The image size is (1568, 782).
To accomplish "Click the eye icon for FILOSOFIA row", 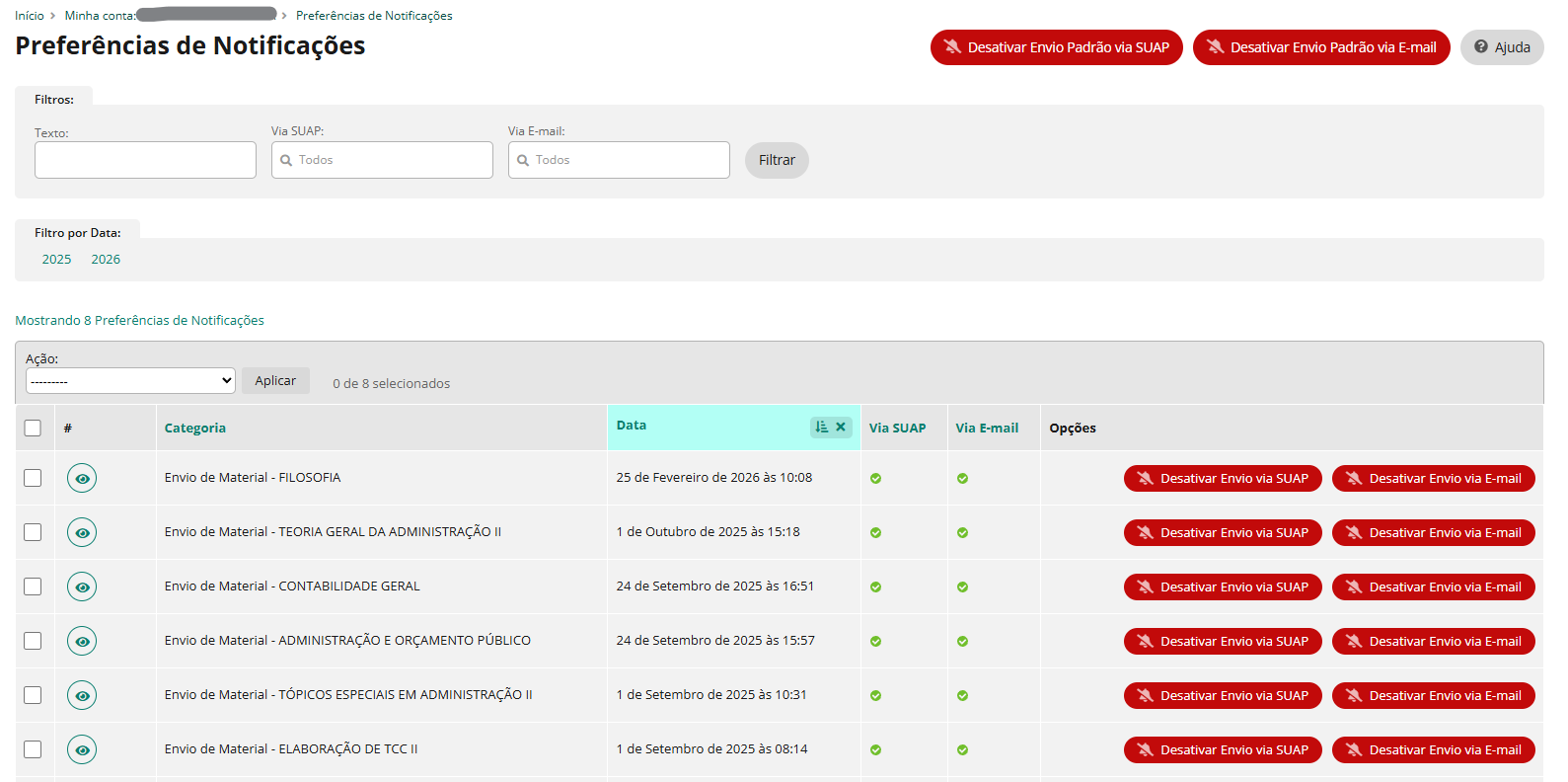I will point(82,478).
